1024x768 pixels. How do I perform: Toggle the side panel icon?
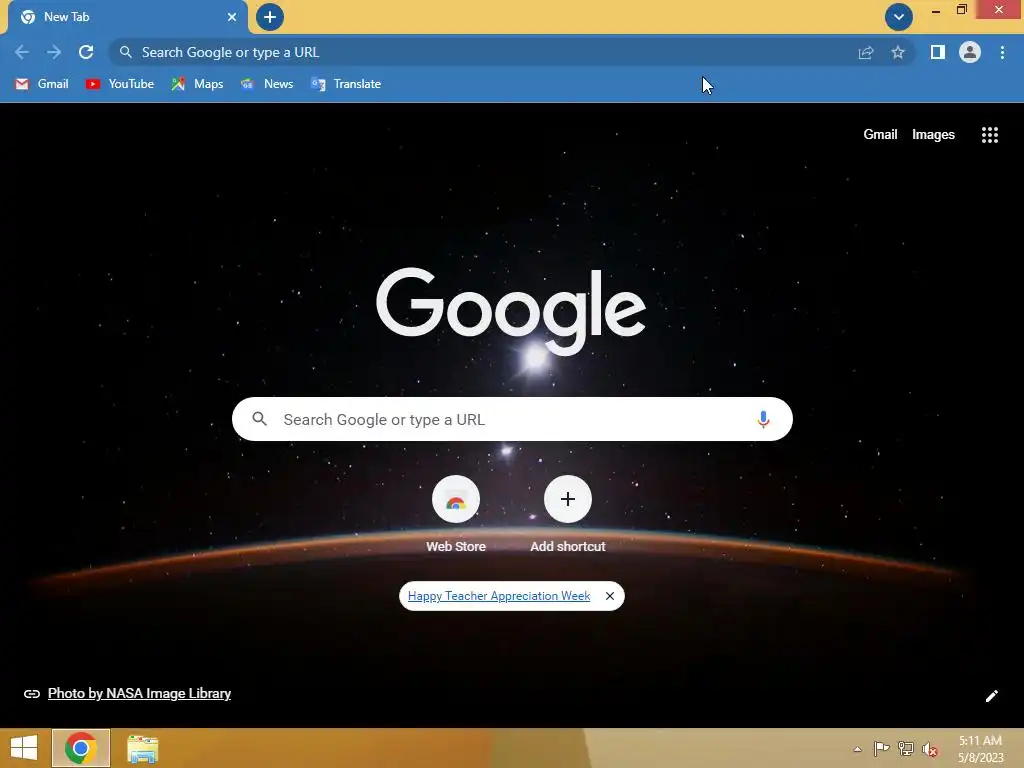tap(938, 52)
